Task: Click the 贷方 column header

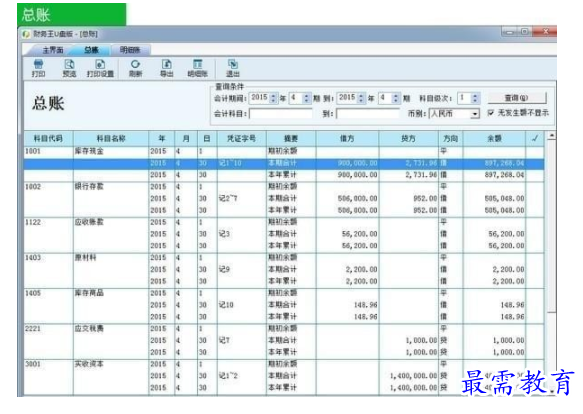Action: coord(408,139)
